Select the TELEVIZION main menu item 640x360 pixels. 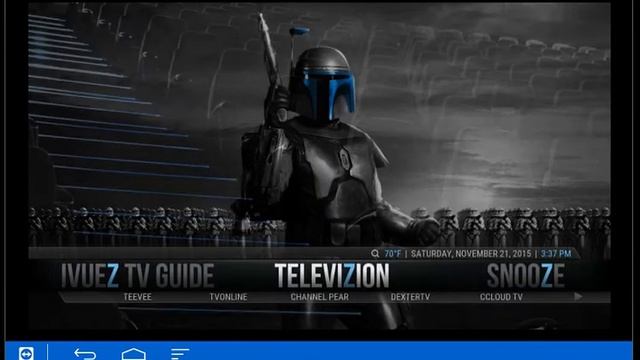pos(332,276)
